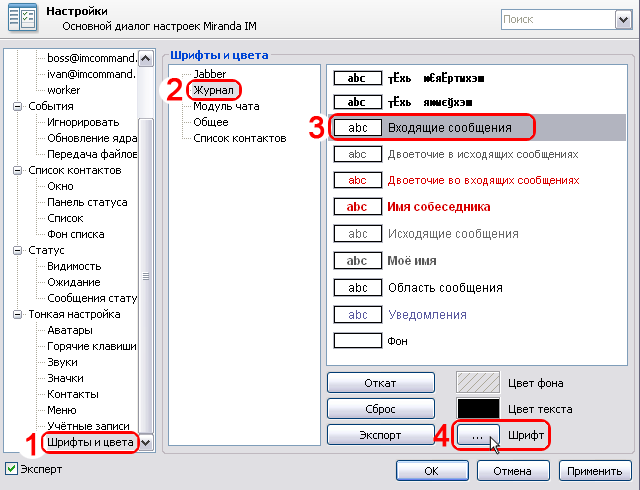Click the empty preview box for Фон

(x=357, y=341)
